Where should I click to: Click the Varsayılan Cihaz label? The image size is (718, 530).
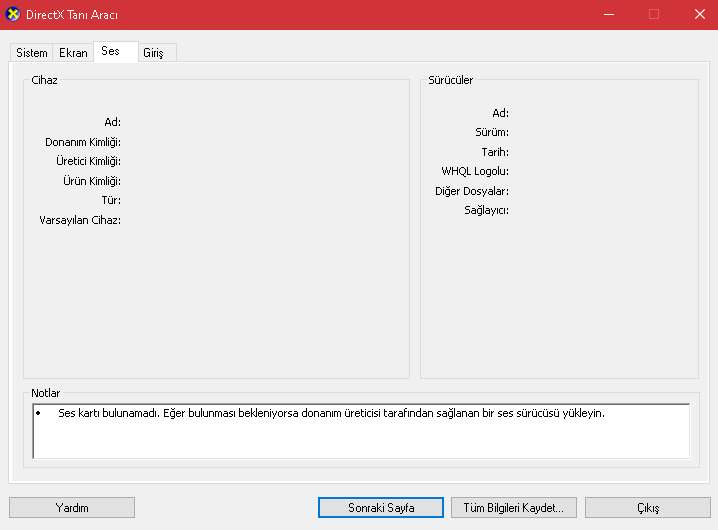(x=80, y=220)
